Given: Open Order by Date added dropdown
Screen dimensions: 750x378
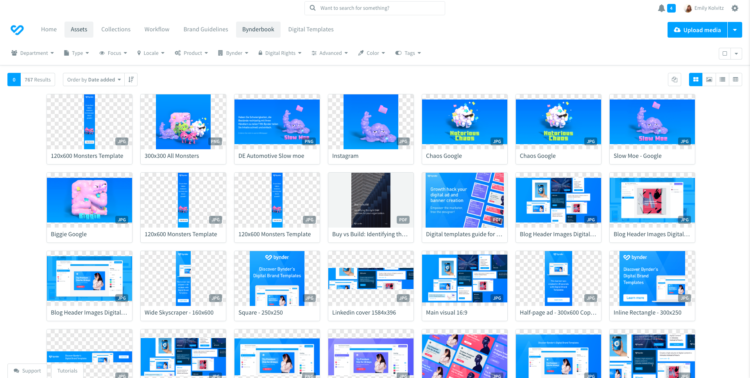Looking at the screenshot, I should [x=94, y=79].
